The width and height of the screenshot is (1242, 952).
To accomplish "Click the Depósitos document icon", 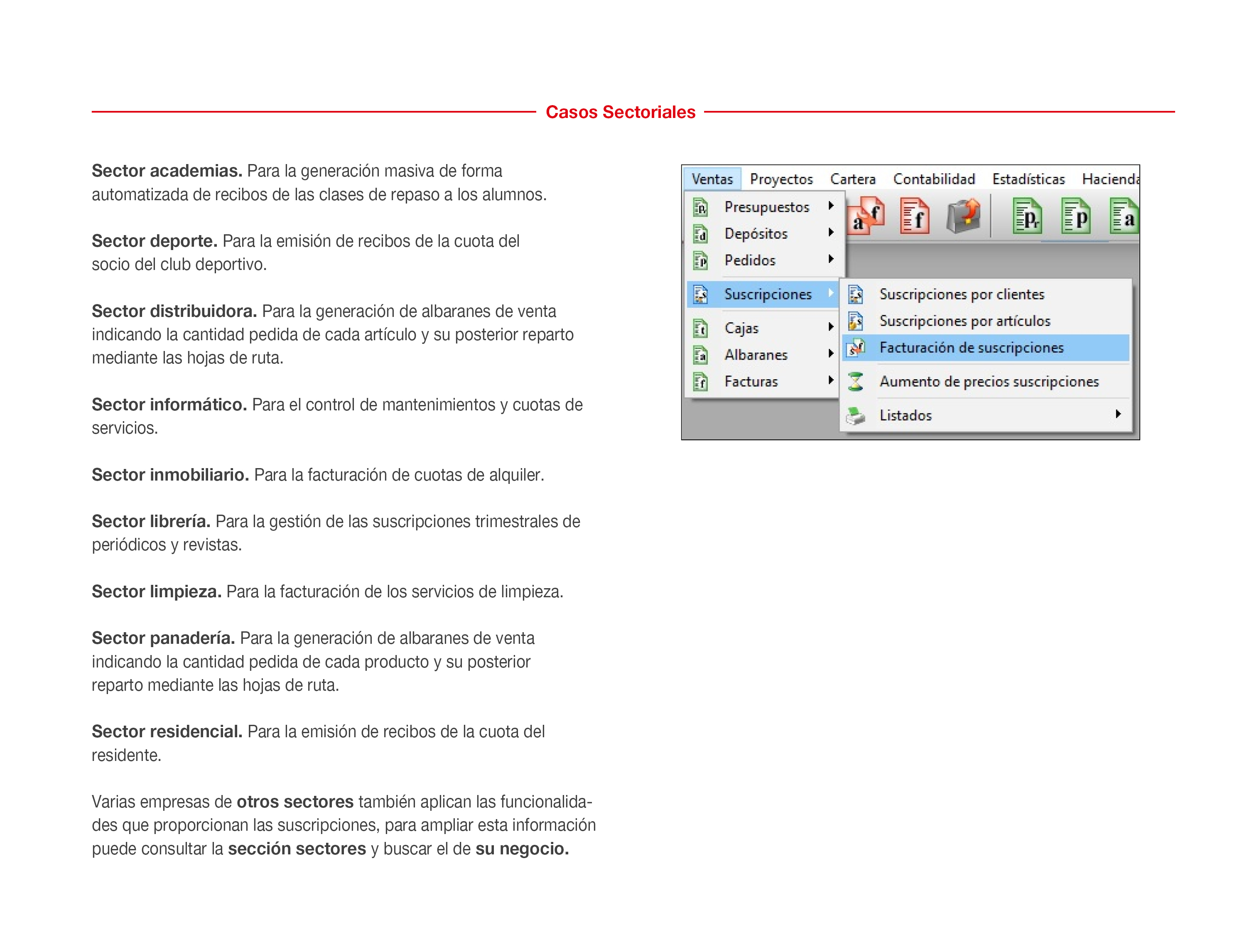I will click(700, 233).
